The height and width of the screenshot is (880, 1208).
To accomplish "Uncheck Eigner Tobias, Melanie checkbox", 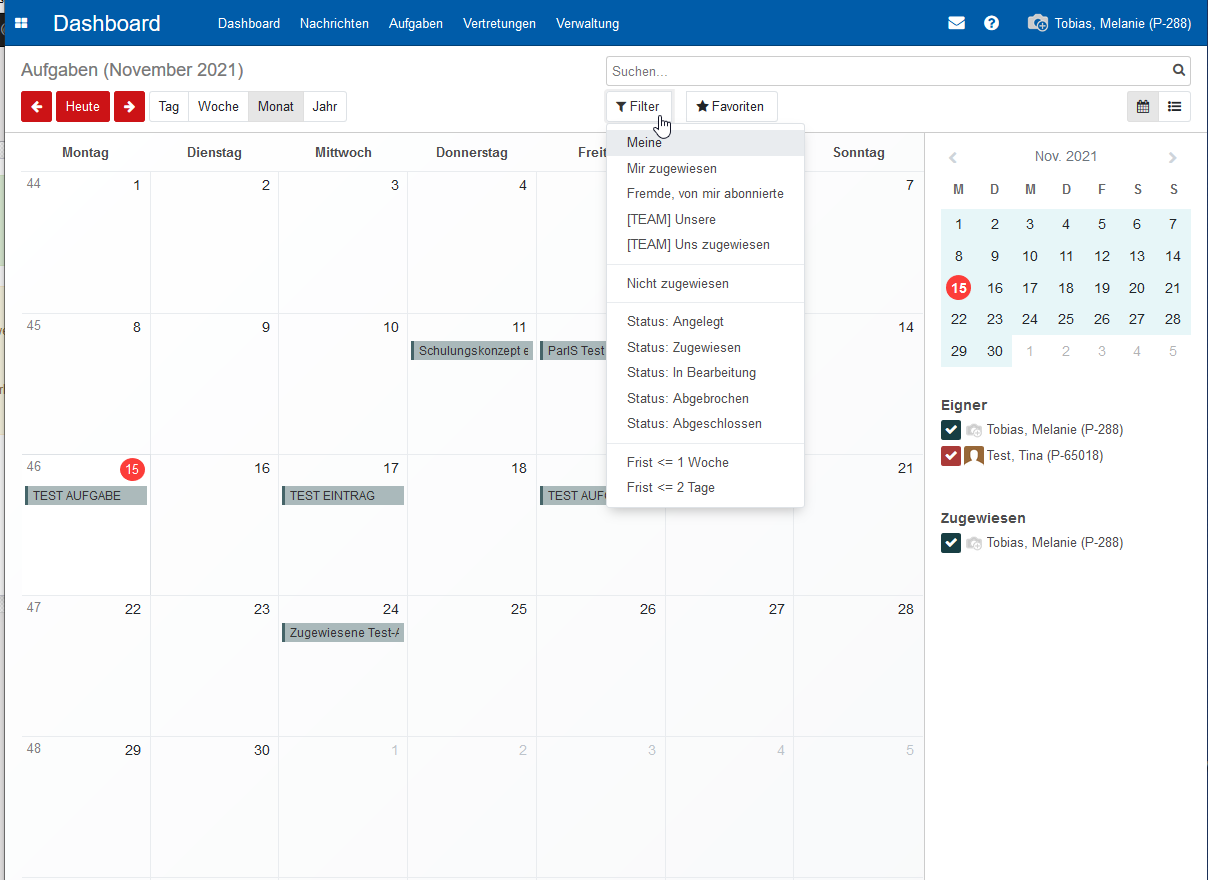I will 951,430.
